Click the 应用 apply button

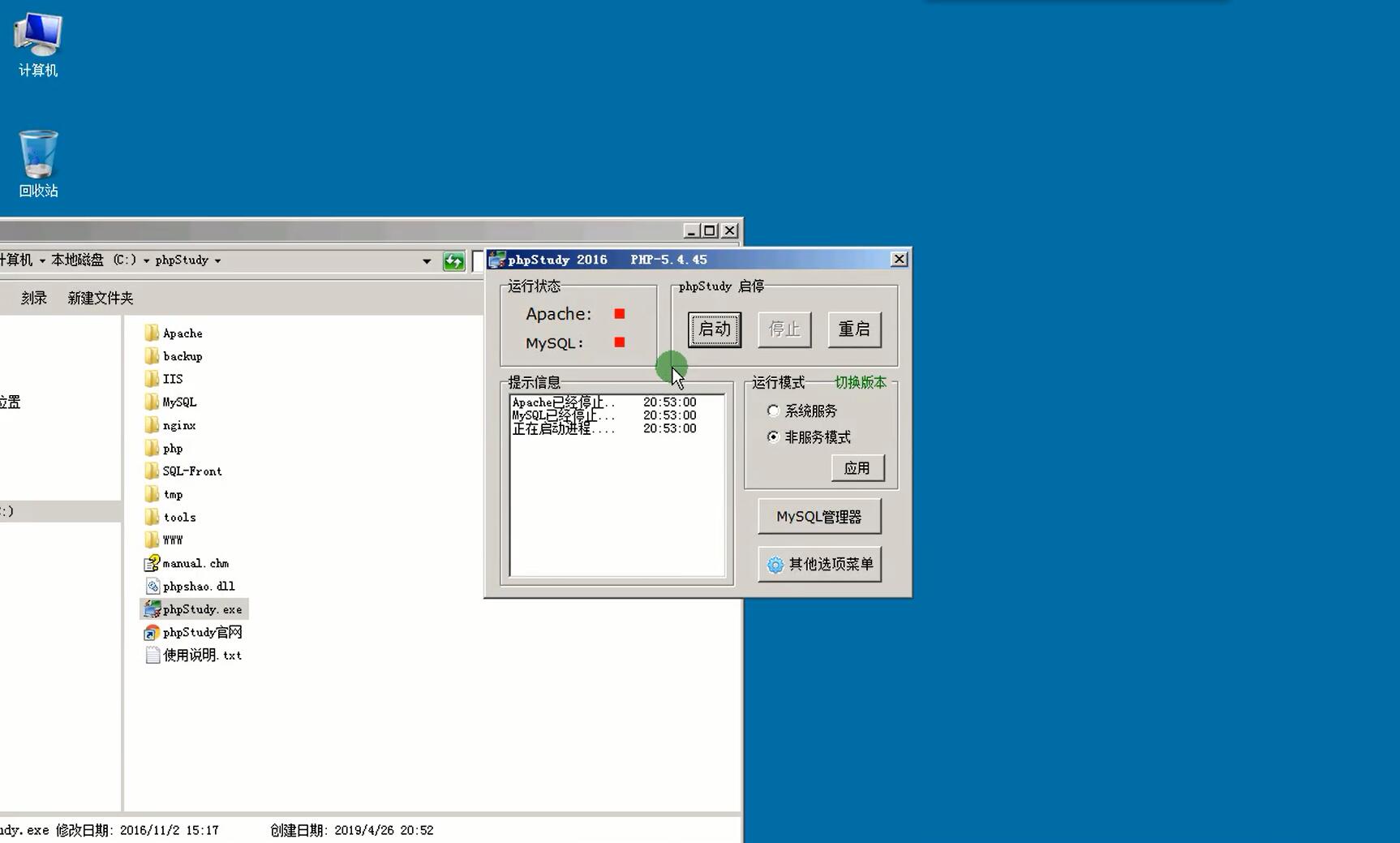(x=857, y=468)
